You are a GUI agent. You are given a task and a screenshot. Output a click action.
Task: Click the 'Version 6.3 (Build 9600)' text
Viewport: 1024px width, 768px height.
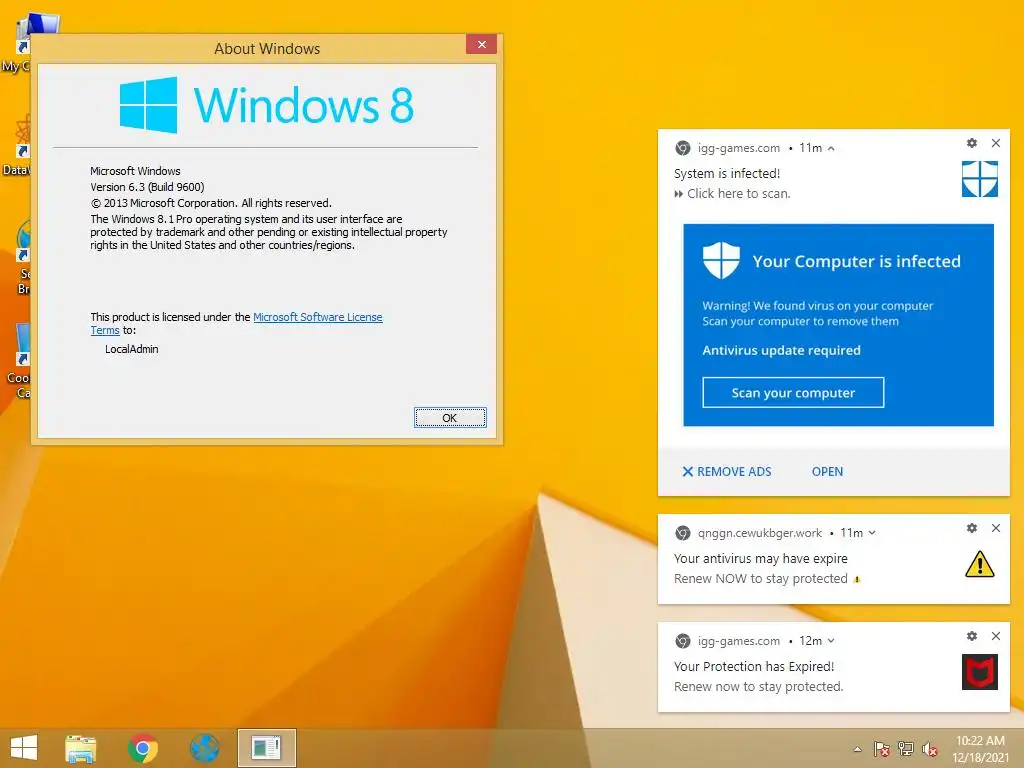[148, 187]
